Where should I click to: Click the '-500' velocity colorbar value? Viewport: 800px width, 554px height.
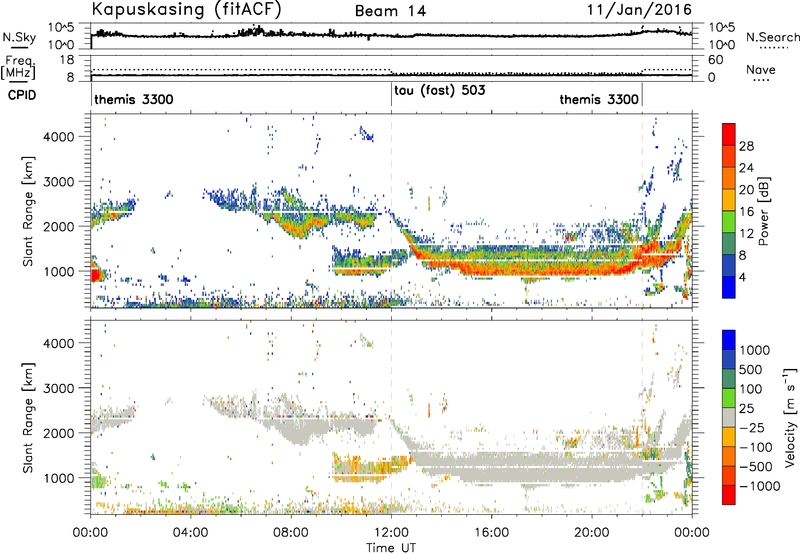point(756,467)
